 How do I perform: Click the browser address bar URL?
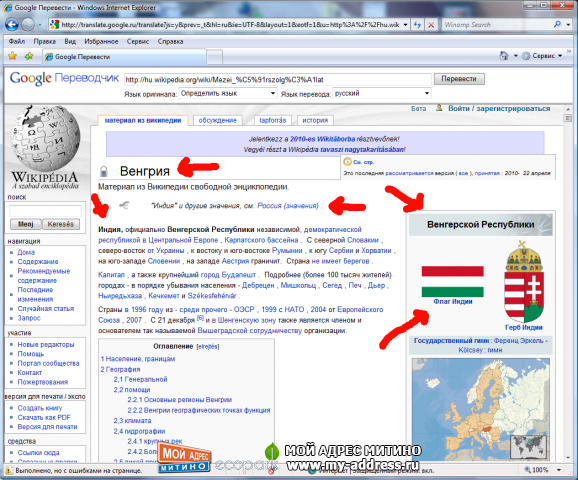[x=230, y=25]
